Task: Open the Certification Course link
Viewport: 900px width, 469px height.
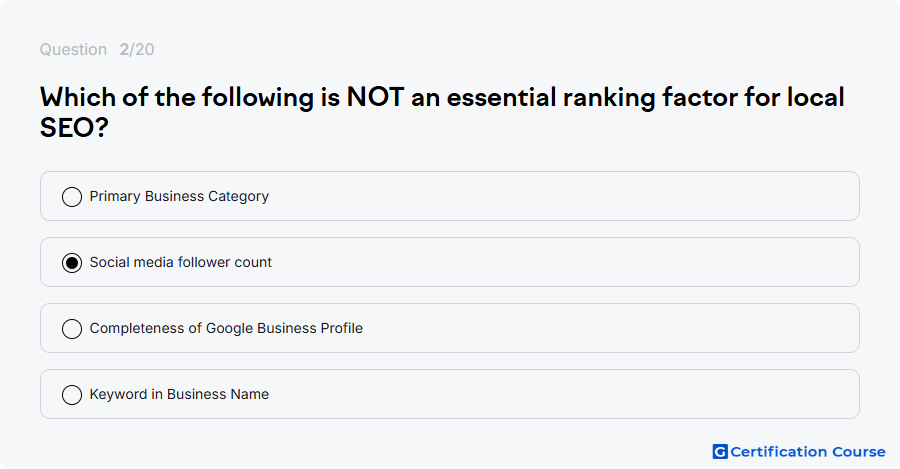Action: click(x=799, y=452)
